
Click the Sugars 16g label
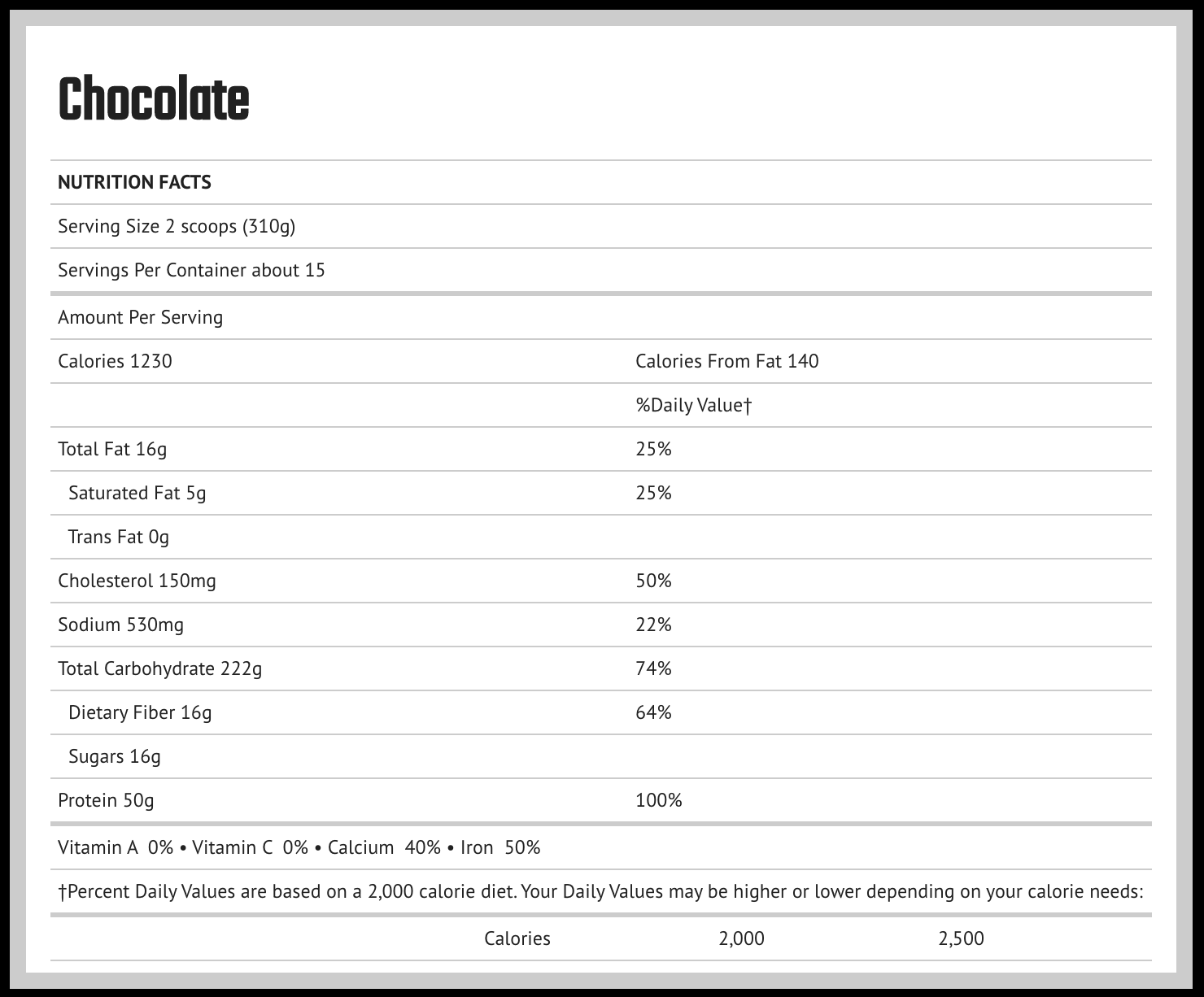(x=115, y=756)
